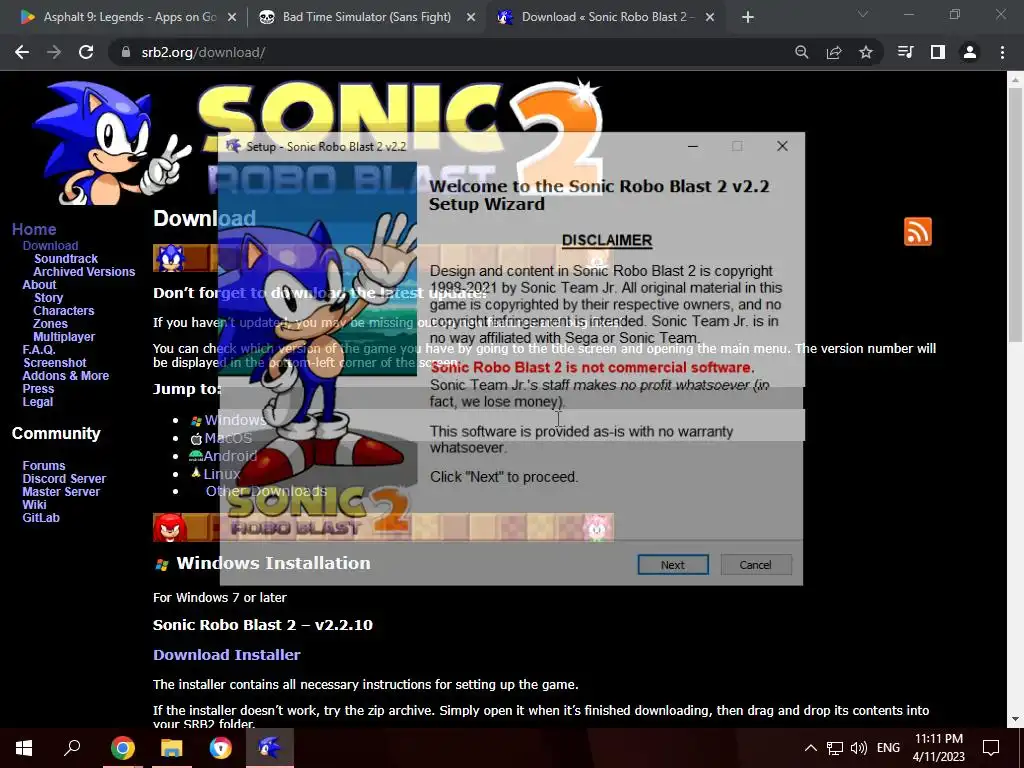This screenshot has height=768, width=1024.
Task: Open a new Chrome tab
Action: [x=748, y=17]
